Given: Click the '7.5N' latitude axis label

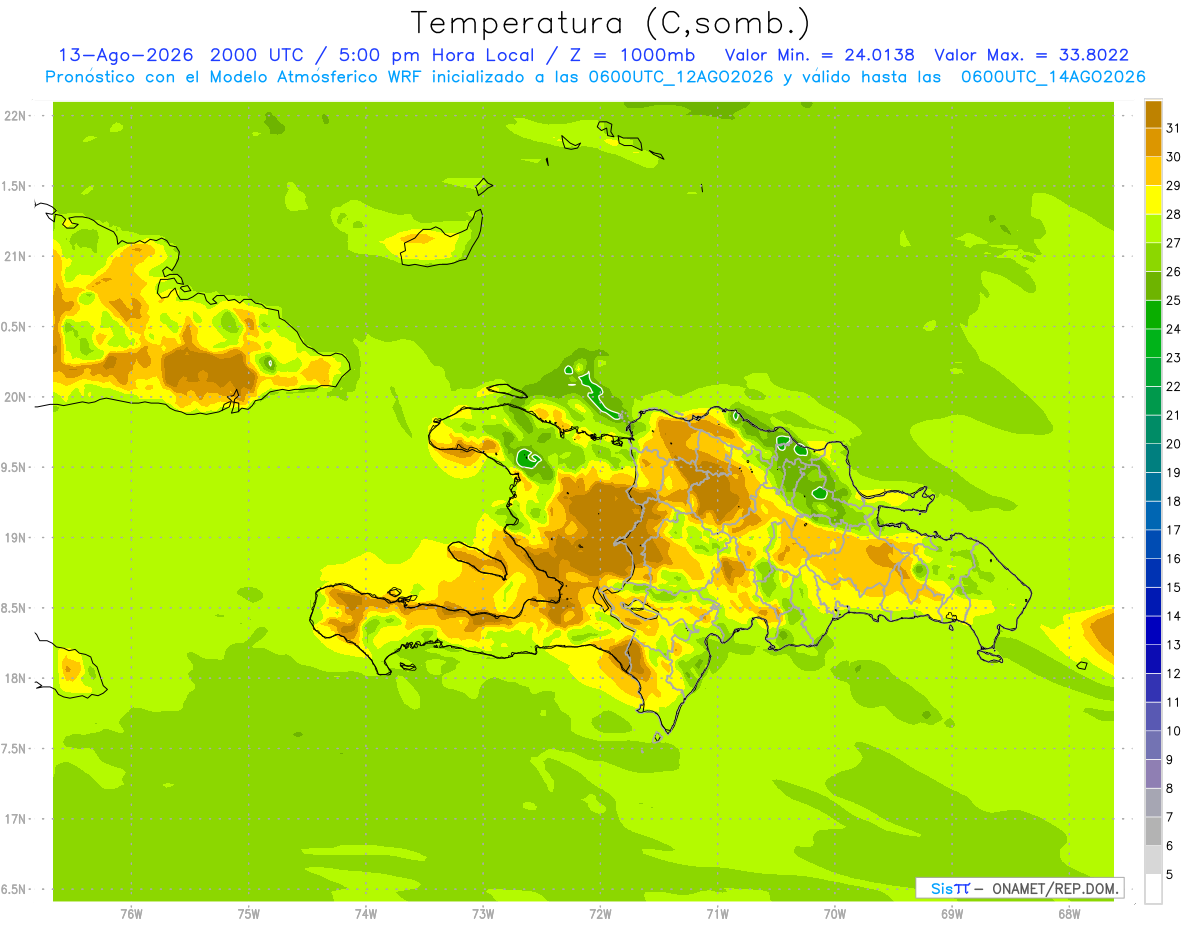Looking at the screenshot, I should pyautogui.click(x=14, y=749).
